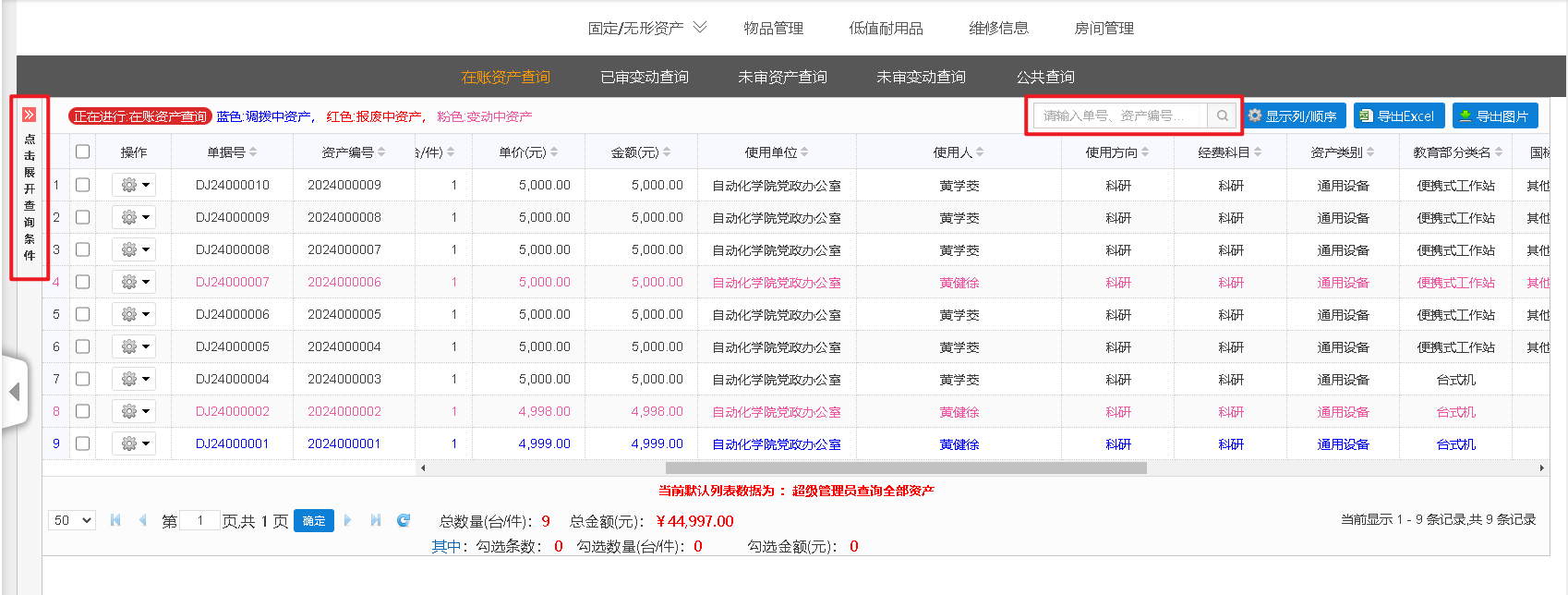Go to the first page icon
The height and width of the screenshot is (595, 1568).
[115, 520]
